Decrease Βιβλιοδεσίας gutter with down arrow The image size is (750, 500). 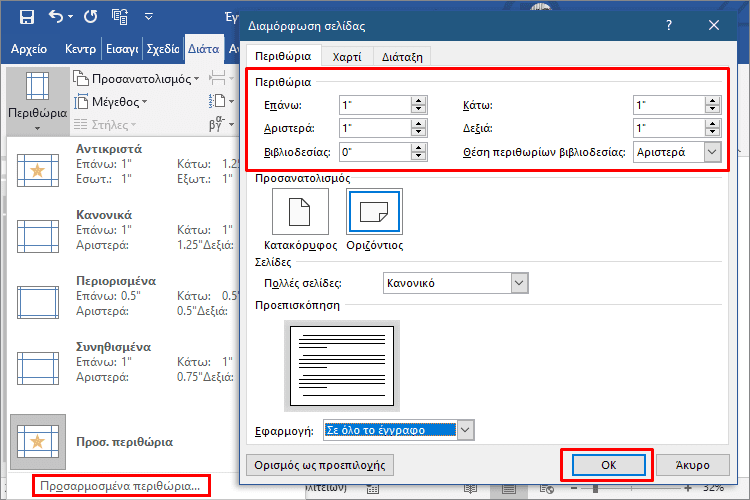click(419, 156)
